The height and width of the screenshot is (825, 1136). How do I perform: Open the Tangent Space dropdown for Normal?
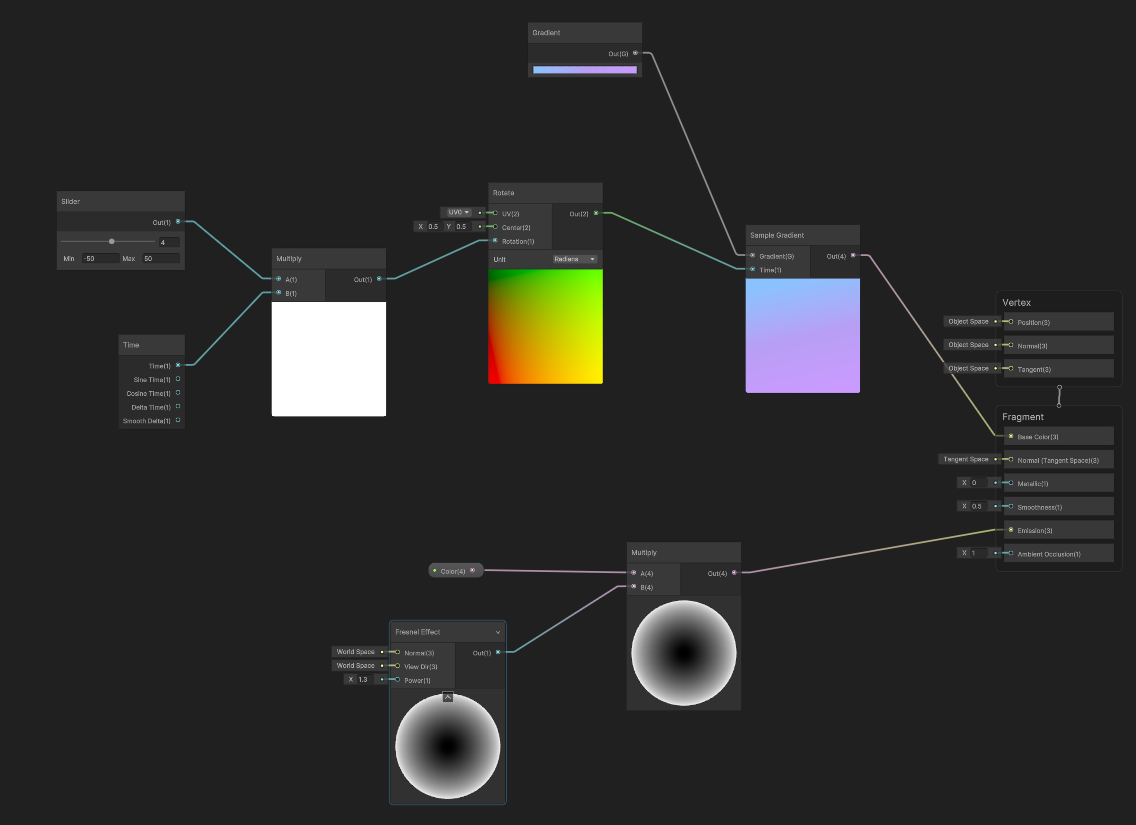966,459
